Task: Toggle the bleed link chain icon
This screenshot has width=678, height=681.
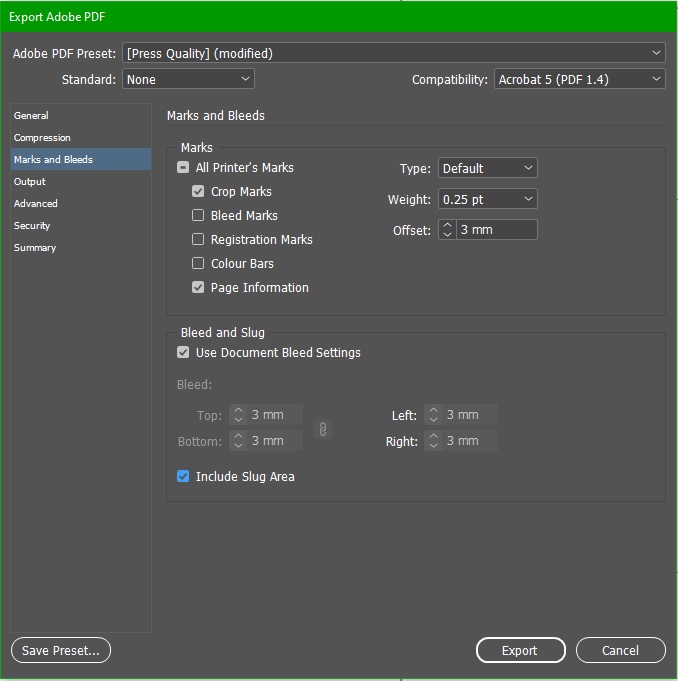Action: pos(323,429)
